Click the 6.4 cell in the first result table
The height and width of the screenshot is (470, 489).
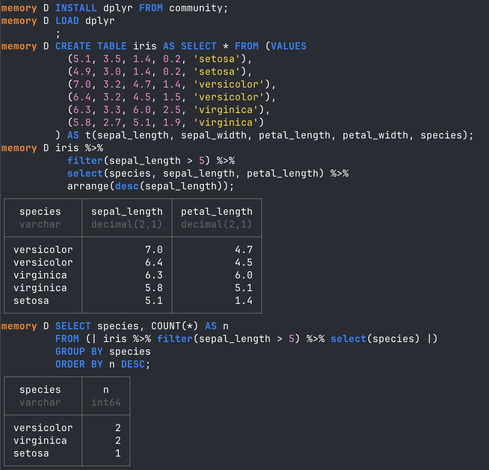(x=154, y=262)
